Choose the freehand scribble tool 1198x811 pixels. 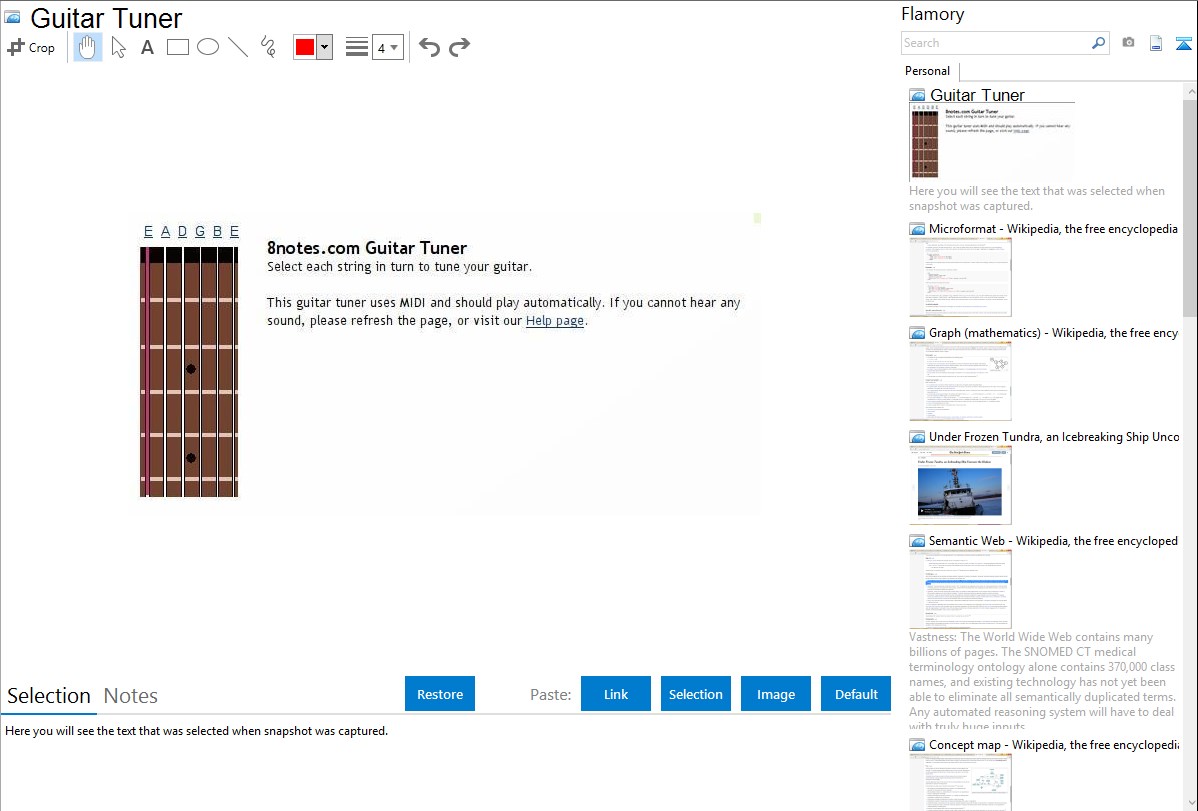point(268,47)
